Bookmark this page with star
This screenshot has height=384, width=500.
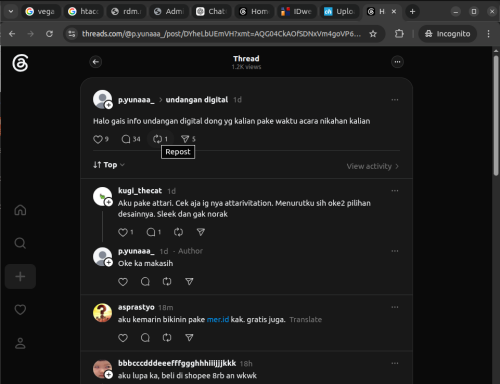pyautogui.click(x=373, y=34)
